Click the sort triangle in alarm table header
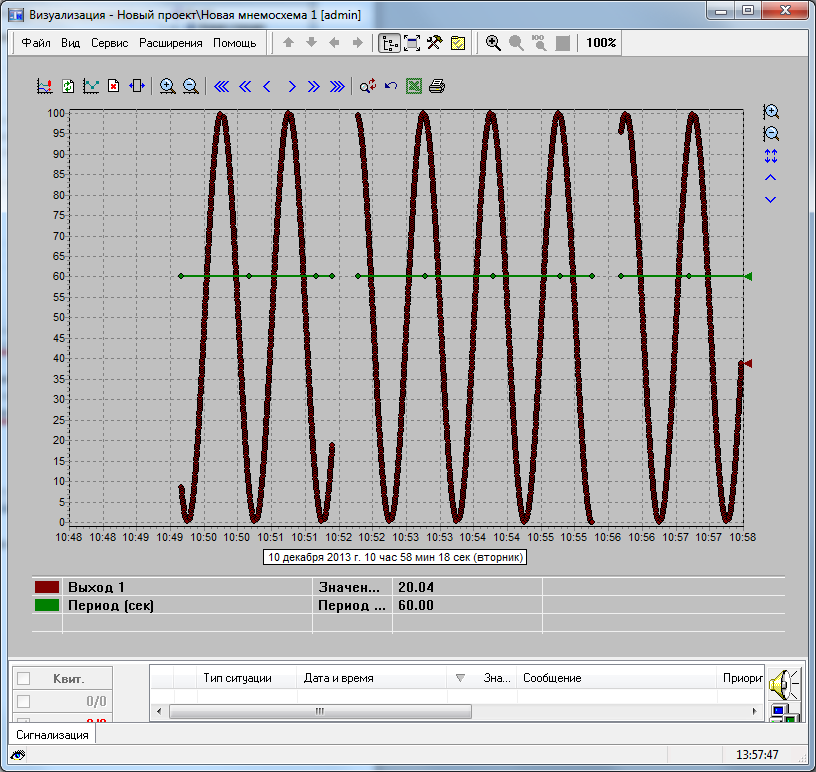The height and width of the screenshot is (772, 816). [x=460, y=678]
